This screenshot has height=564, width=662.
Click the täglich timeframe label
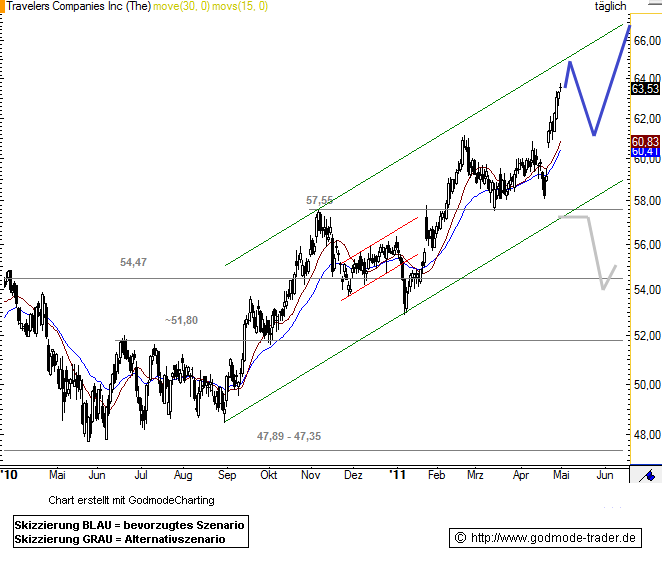pyautogui.click(x=609, y=6)
